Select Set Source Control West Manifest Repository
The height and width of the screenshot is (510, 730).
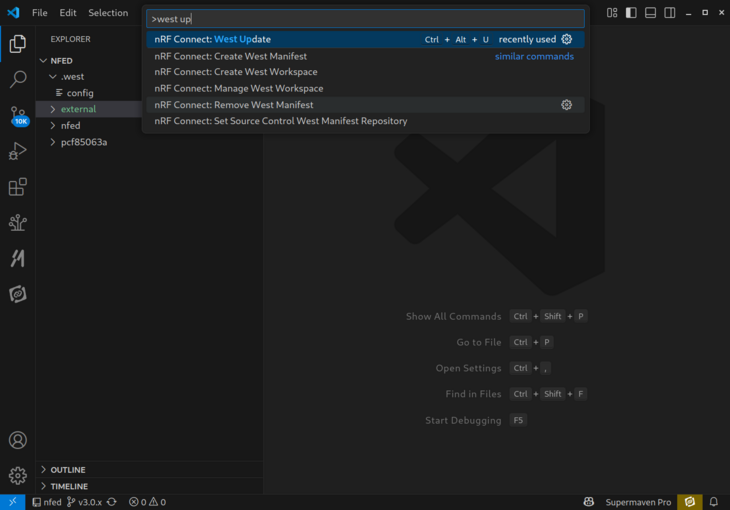[x=365, y=121]
